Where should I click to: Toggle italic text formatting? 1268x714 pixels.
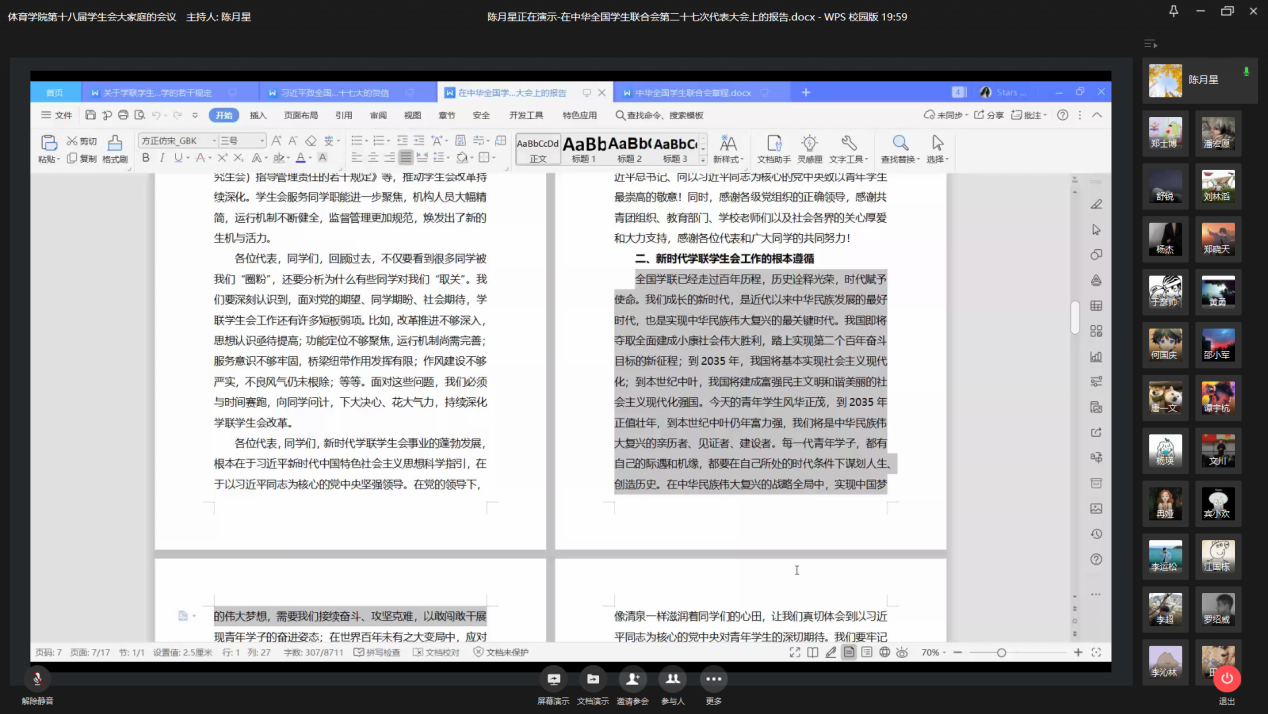162,158
